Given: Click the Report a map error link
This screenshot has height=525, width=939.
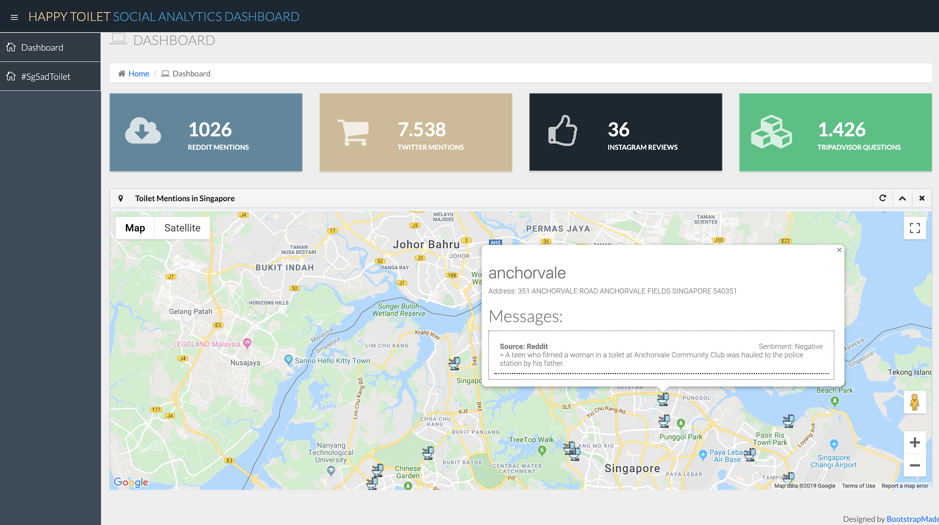Looking at the screenshot, I should tap(904, 486).
